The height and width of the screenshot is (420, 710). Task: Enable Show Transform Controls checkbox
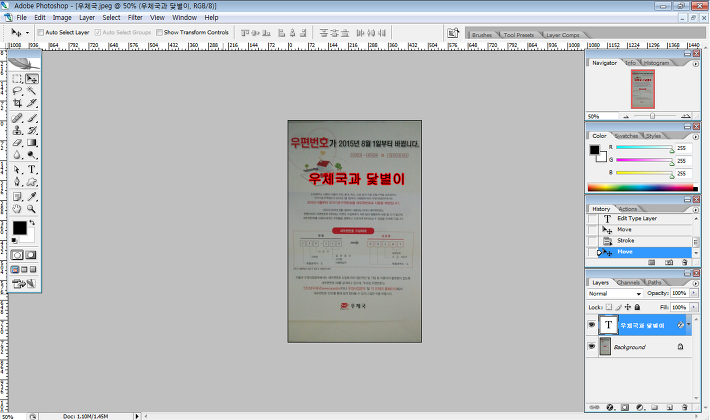tap(159, 33)
